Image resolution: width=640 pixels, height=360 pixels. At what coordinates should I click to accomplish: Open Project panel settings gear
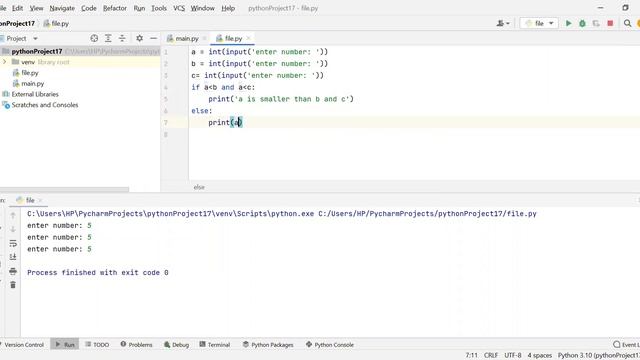point(140,38)
